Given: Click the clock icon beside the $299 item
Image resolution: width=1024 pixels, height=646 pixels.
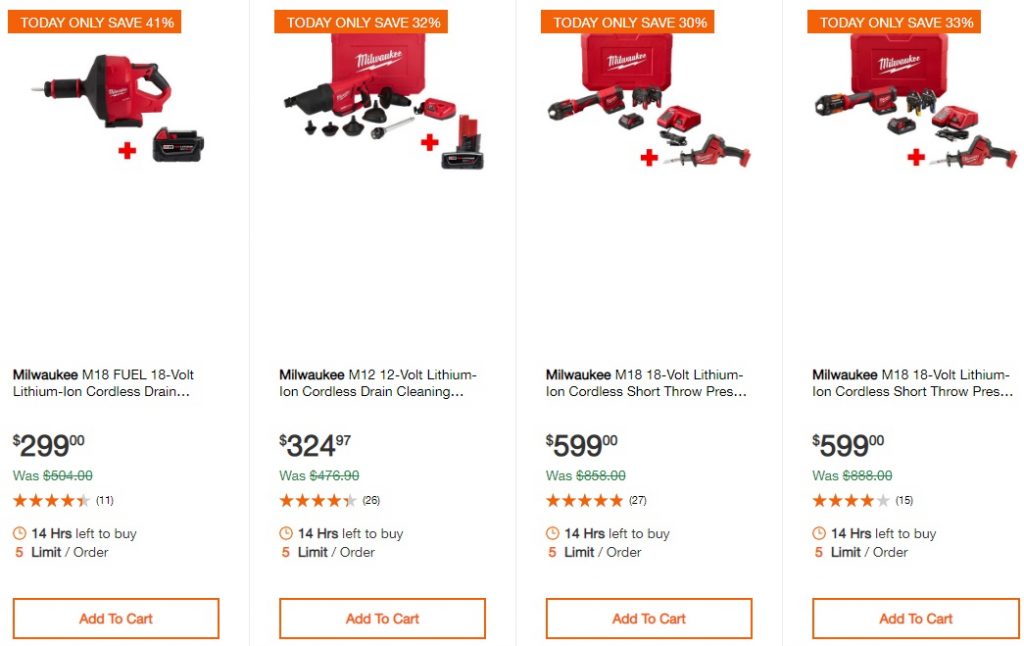Looking at the screenshot, I should click(x=20, y=534).
